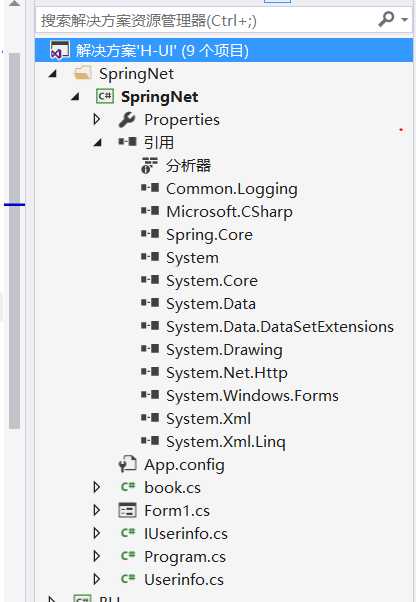Click the solution explorer search field
This screenshot has width=416, height=602.
tap(207, 20)
